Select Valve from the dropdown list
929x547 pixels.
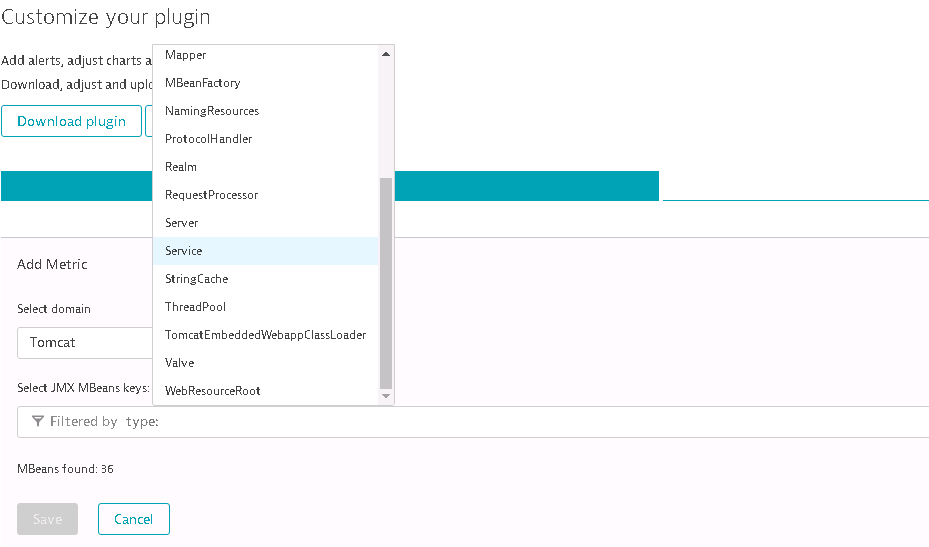tap(265, 363)
